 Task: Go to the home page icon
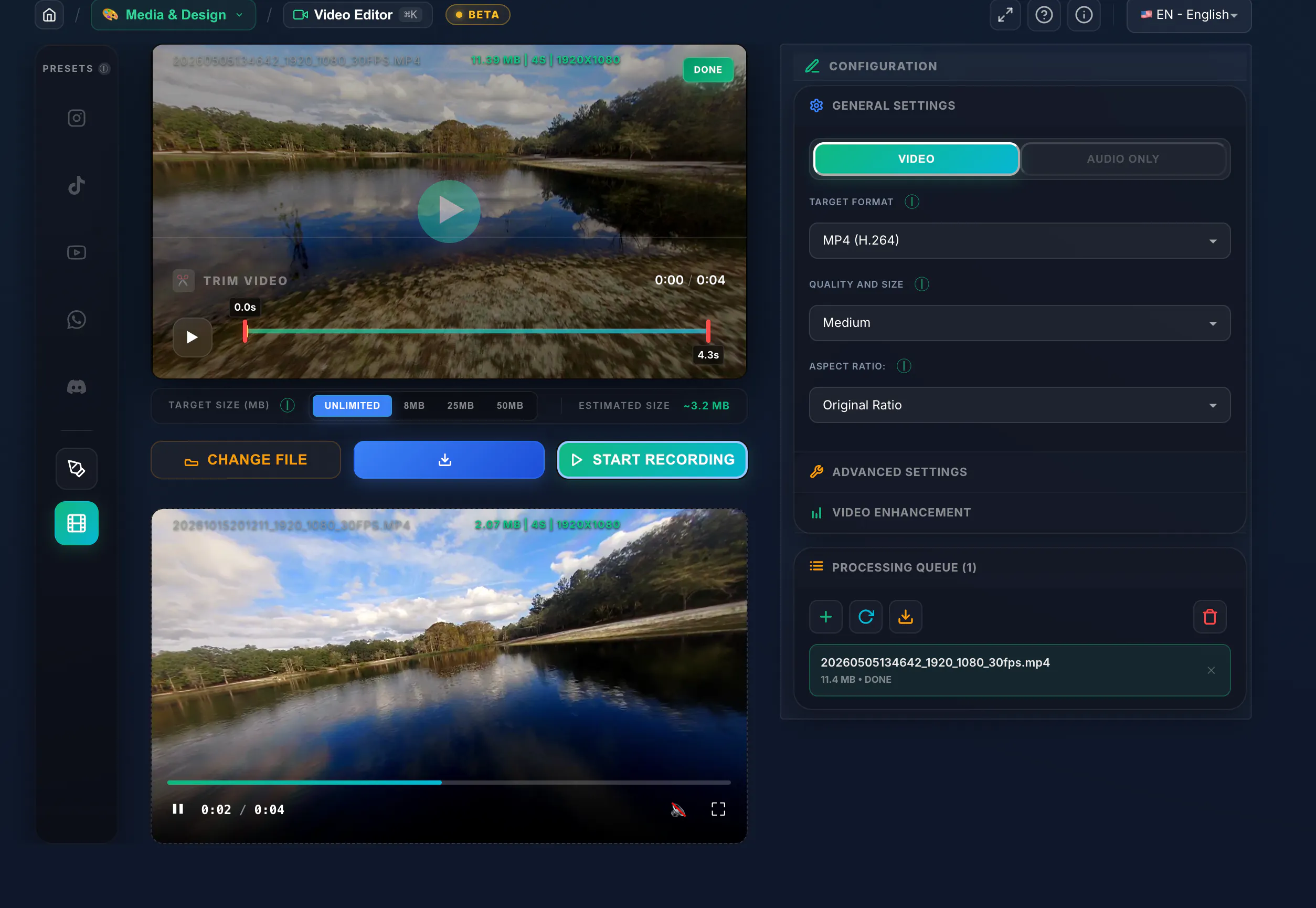pos(49,15)
